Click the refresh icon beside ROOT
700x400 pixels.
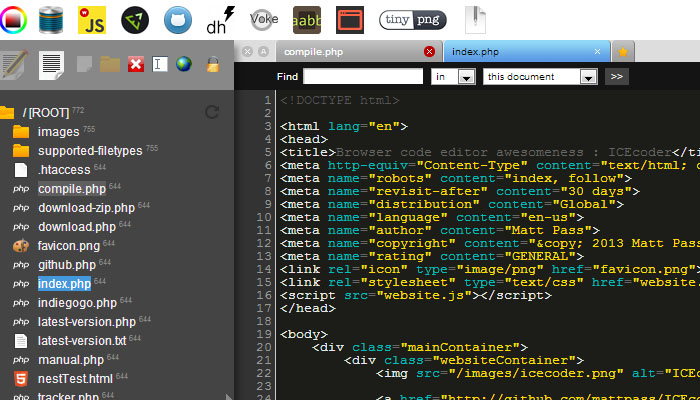coord(211,112)
